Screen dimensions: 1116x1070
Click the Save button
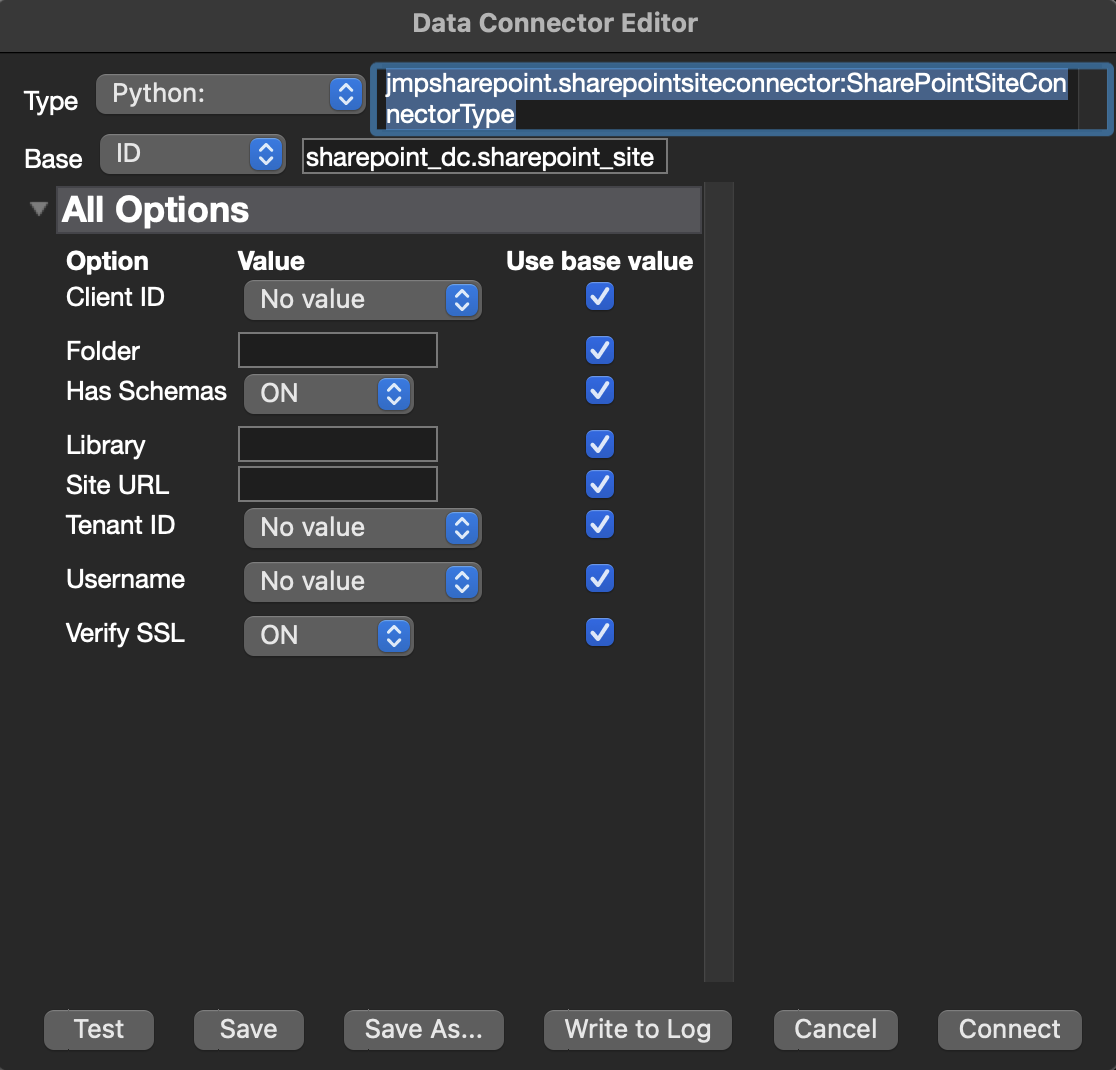tap(248, 1029)
